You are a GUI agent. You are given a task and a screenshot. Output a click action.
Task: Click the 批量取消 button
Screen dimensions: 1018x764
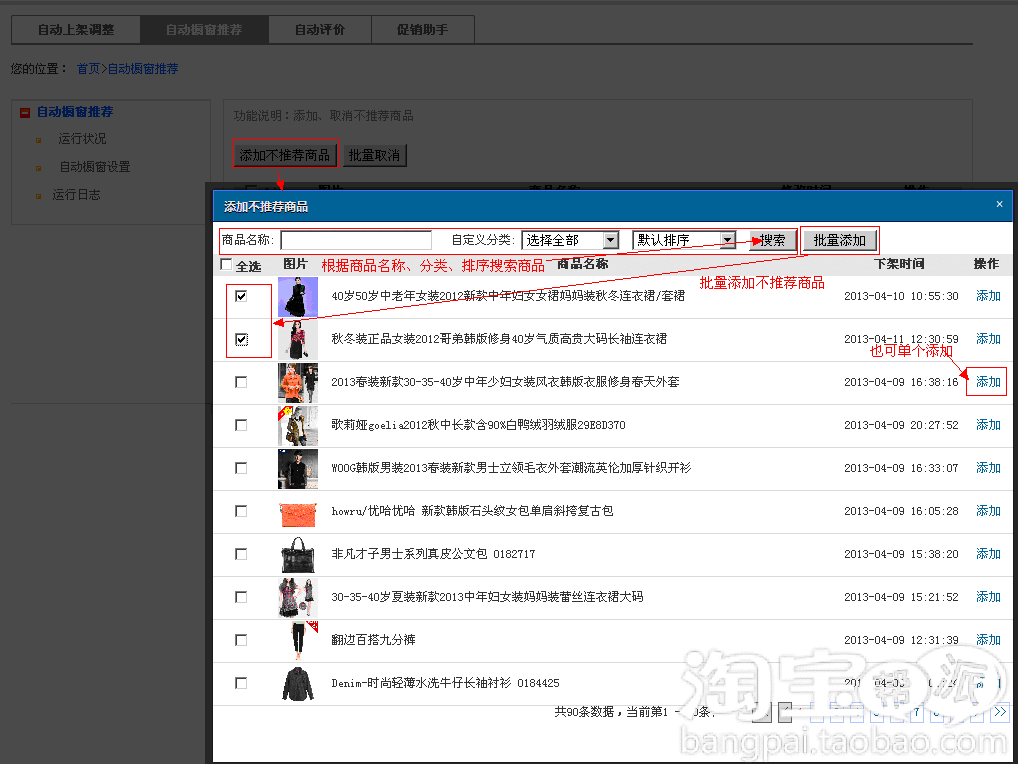pos(375,155)
